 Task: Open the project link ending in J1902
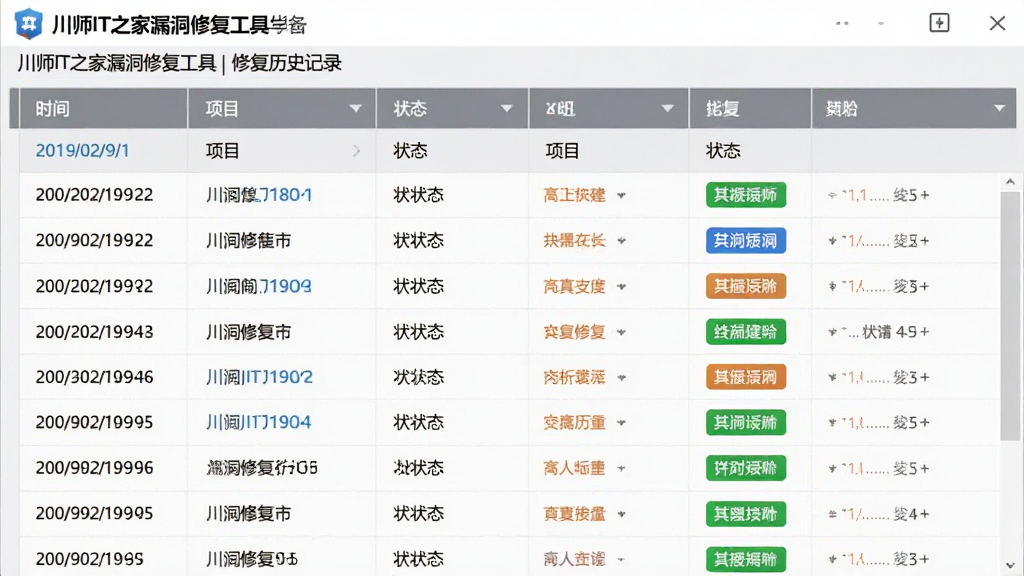(x=259, y=377)
